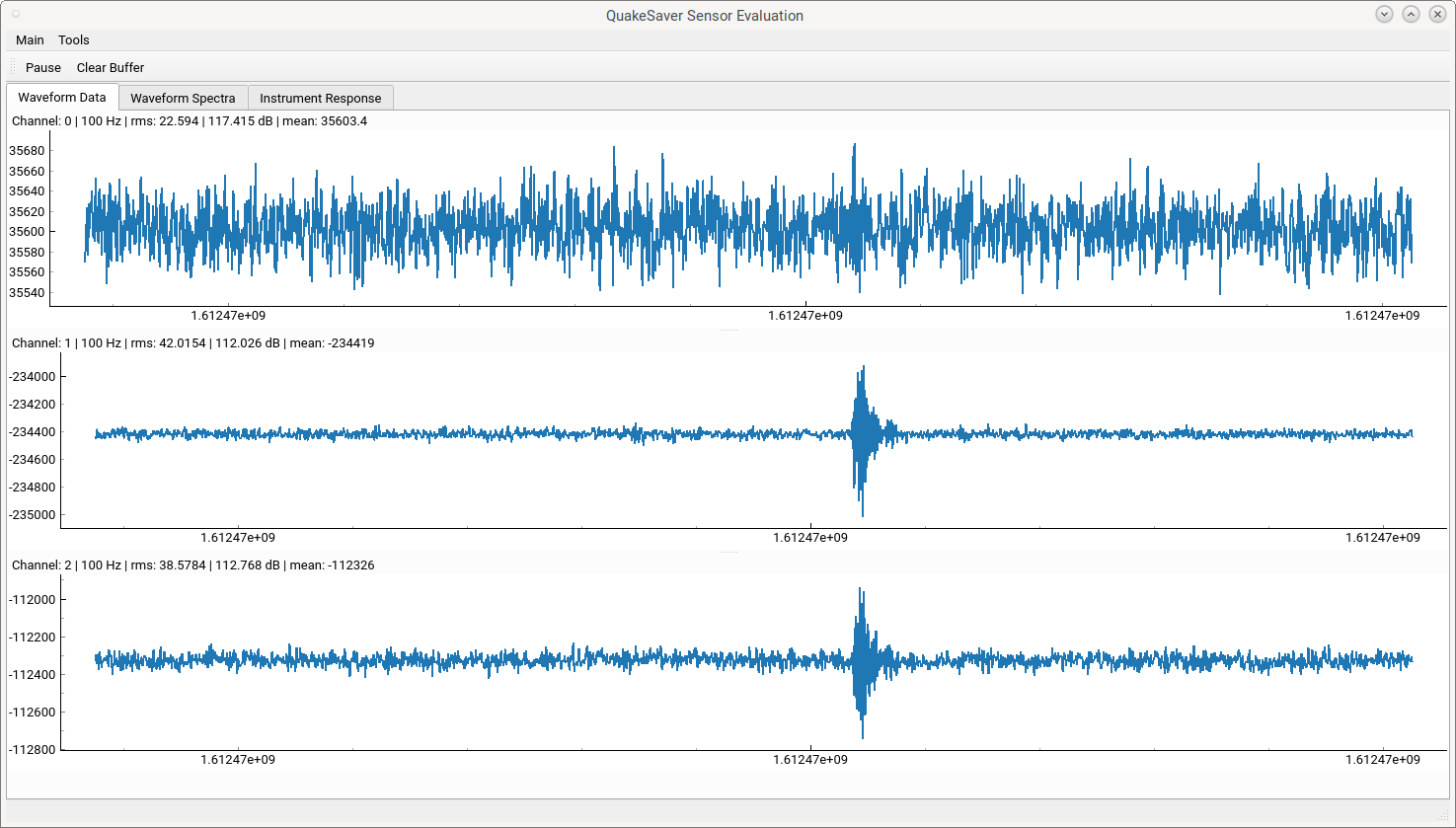Click the rightmost 1.61247e+09 label under Channel 2

coord(1383,760)
